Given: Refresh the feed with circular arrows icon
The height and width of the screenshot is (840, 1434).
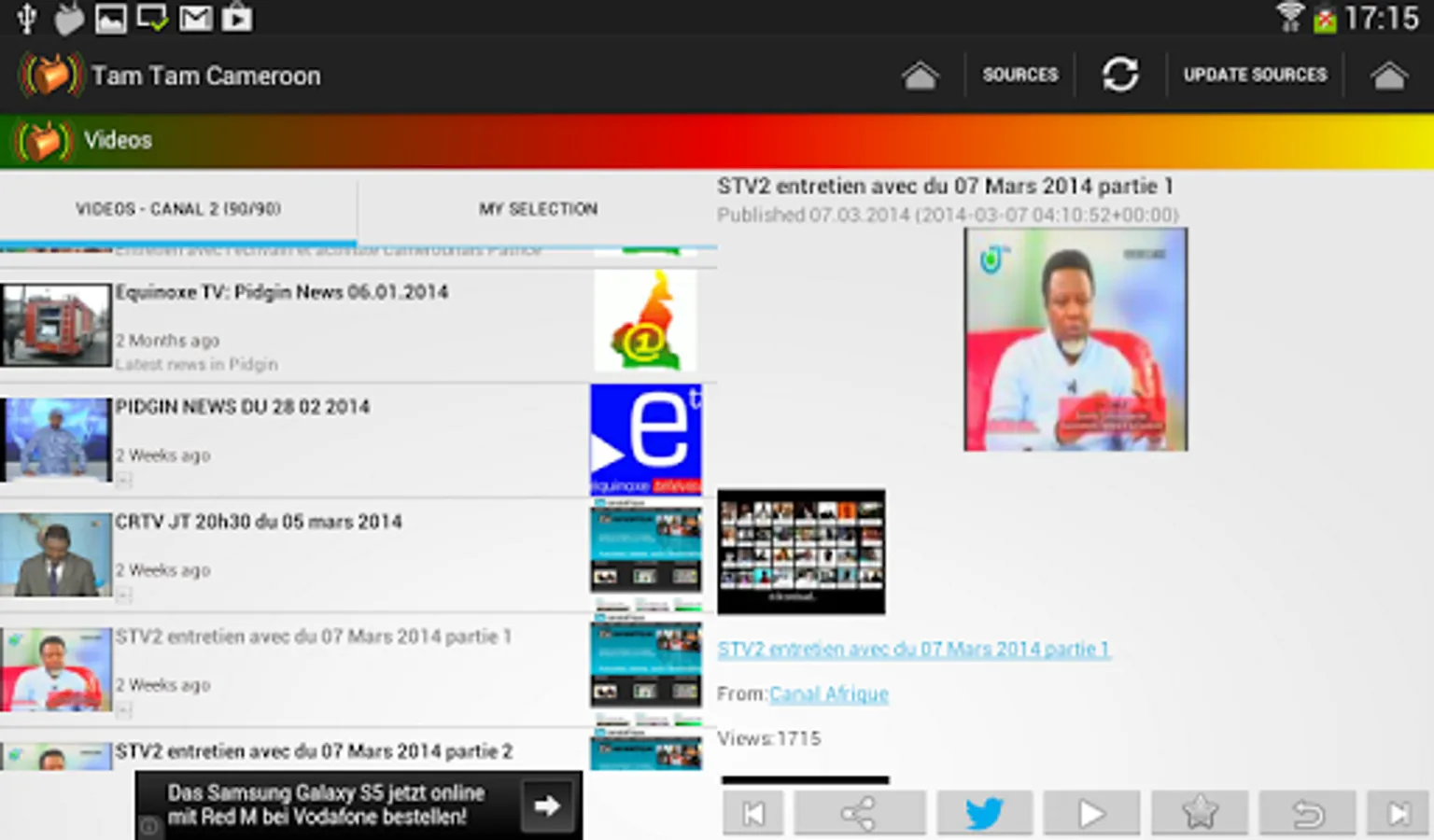Looking at the screenshot, I should pos(1120,75).
